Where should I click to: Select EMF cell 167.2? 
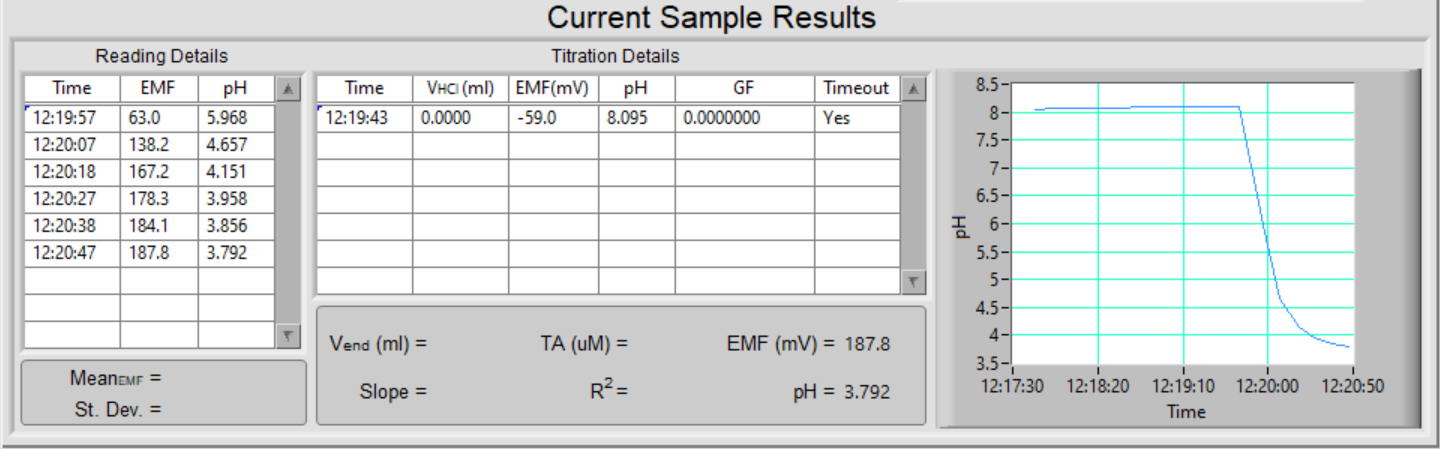(x=159, y=172)
